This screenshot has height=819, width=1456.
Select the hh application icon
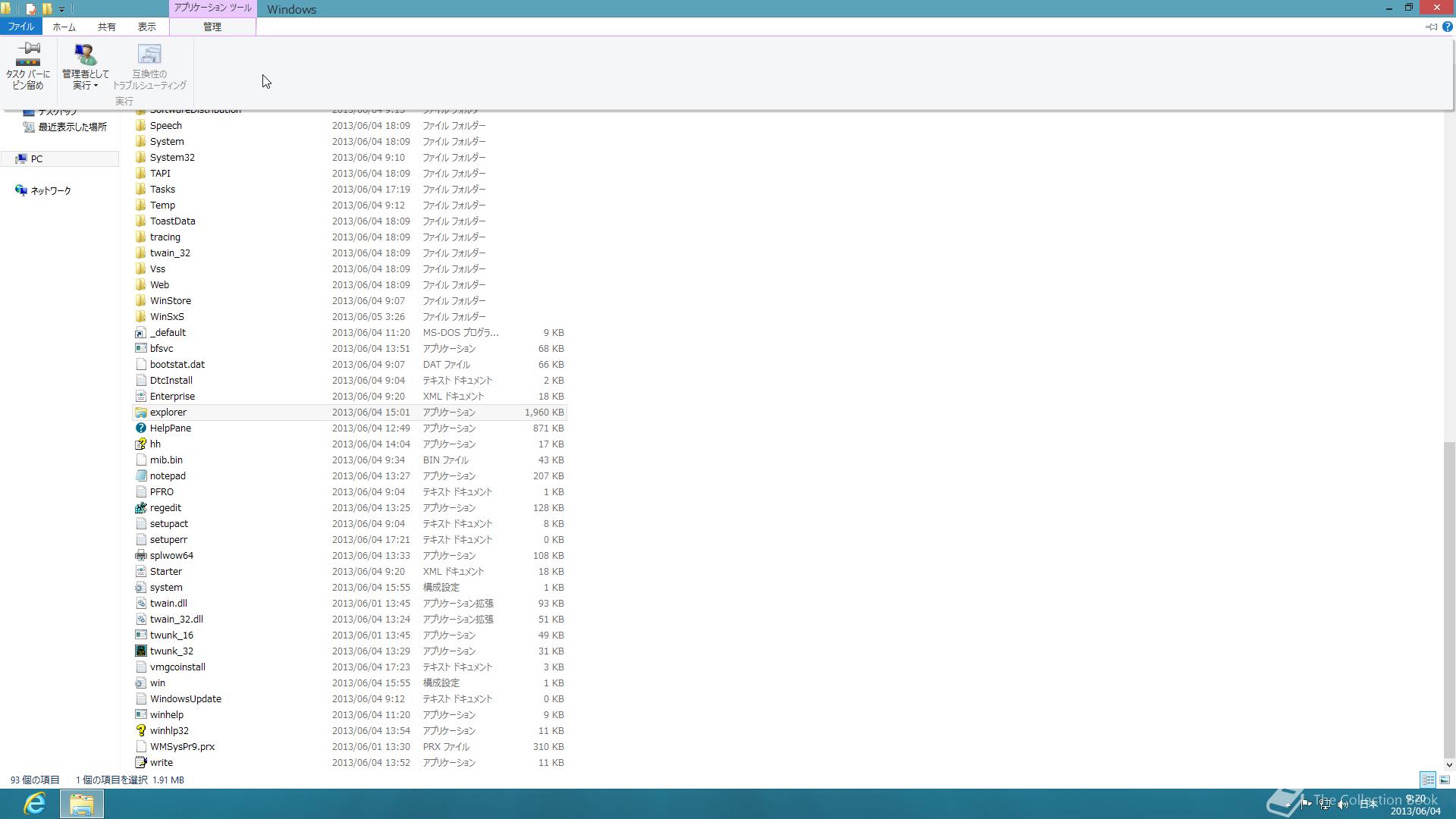(x=140, y=444)
